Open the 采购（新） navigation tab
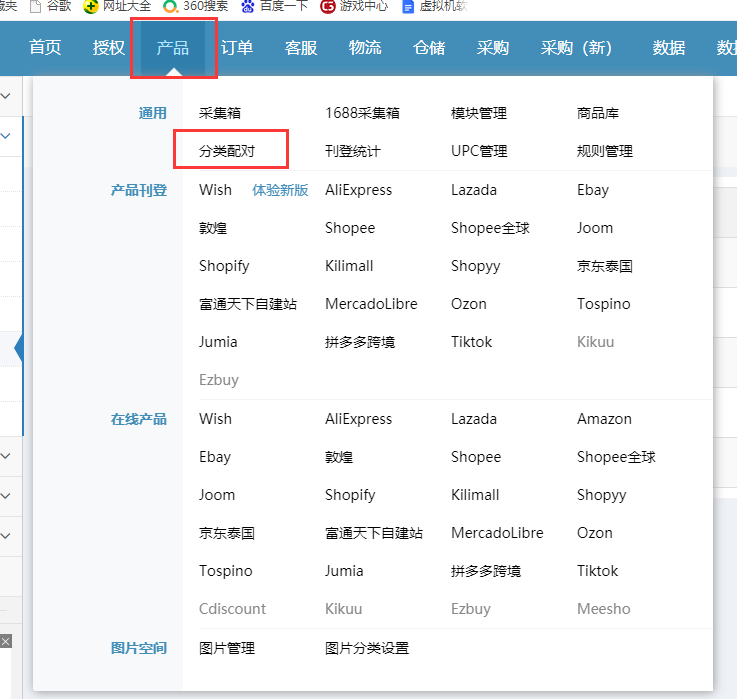737x699 pixels. point(576,47)
